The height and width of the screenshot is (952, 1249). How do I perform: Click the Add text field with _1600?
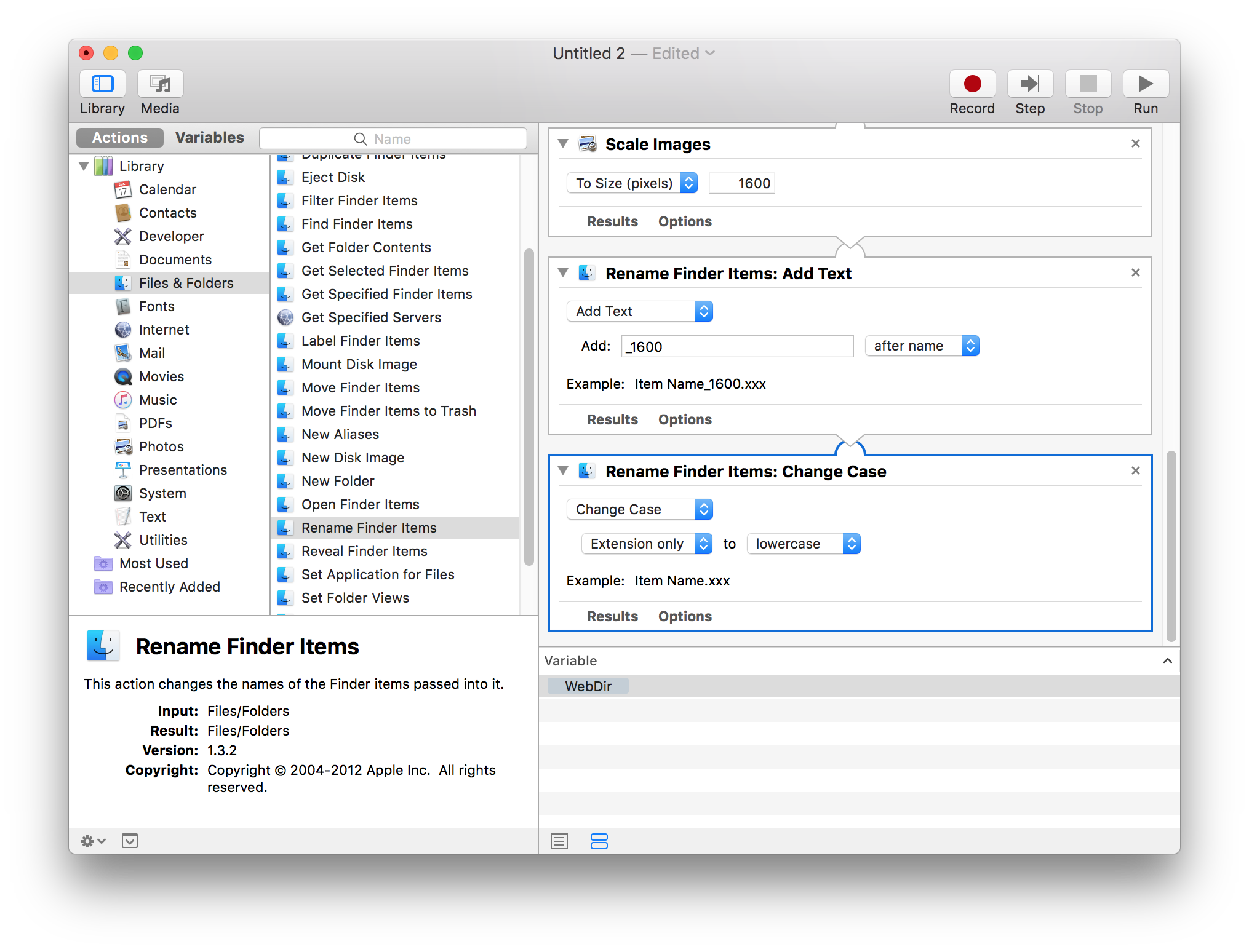coord(737,346)
